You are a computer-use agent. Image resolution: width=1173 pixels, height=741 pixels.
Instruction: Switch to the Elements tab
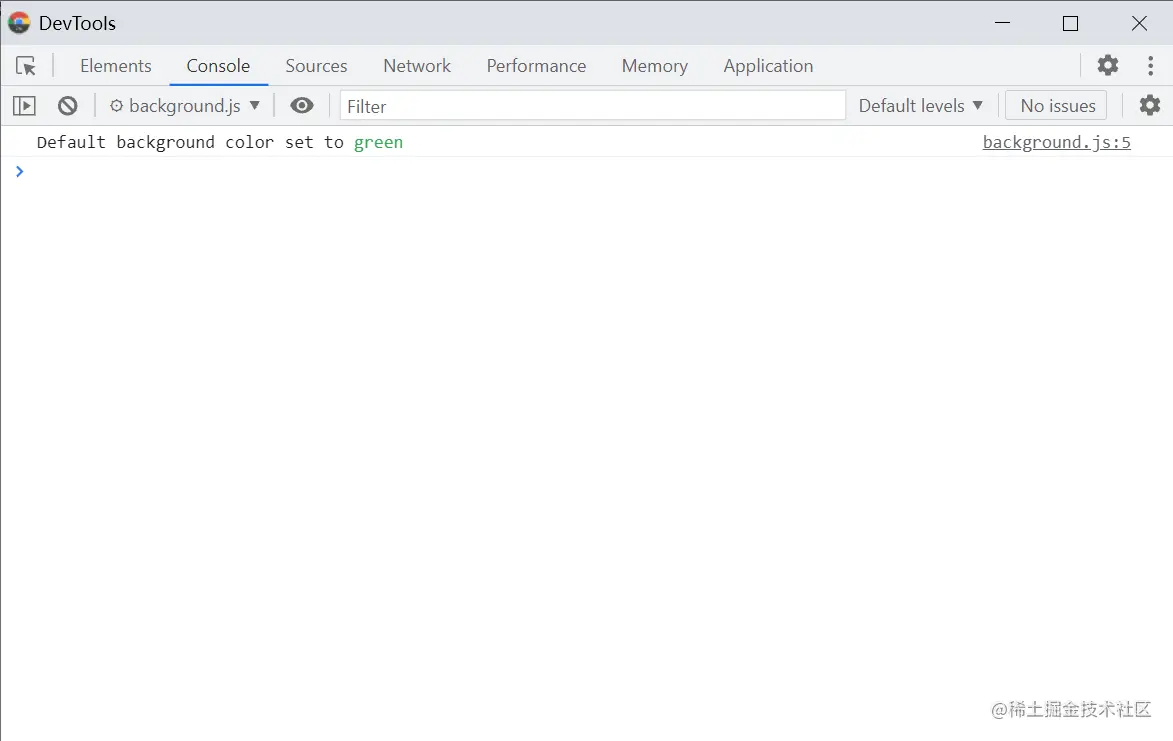[x=116, y=66]
